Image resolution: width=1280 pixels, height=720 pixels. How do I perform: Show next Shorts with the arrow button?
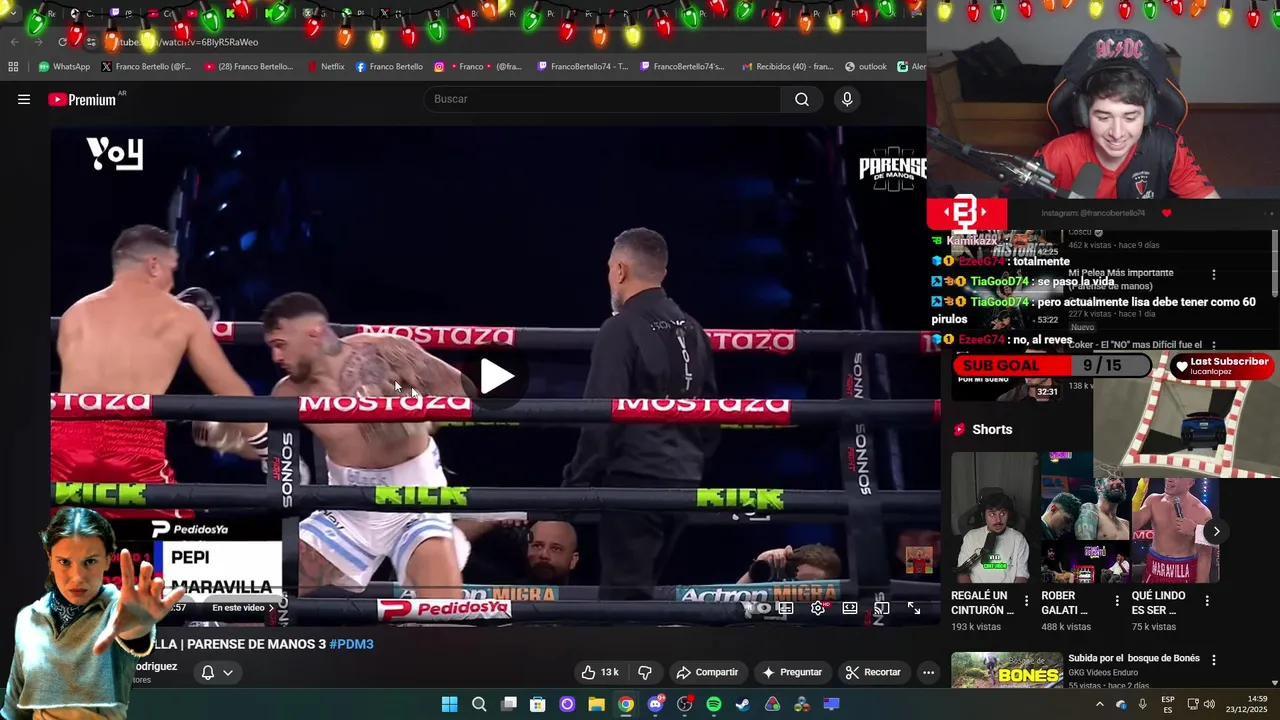[x=1216, y=531]
